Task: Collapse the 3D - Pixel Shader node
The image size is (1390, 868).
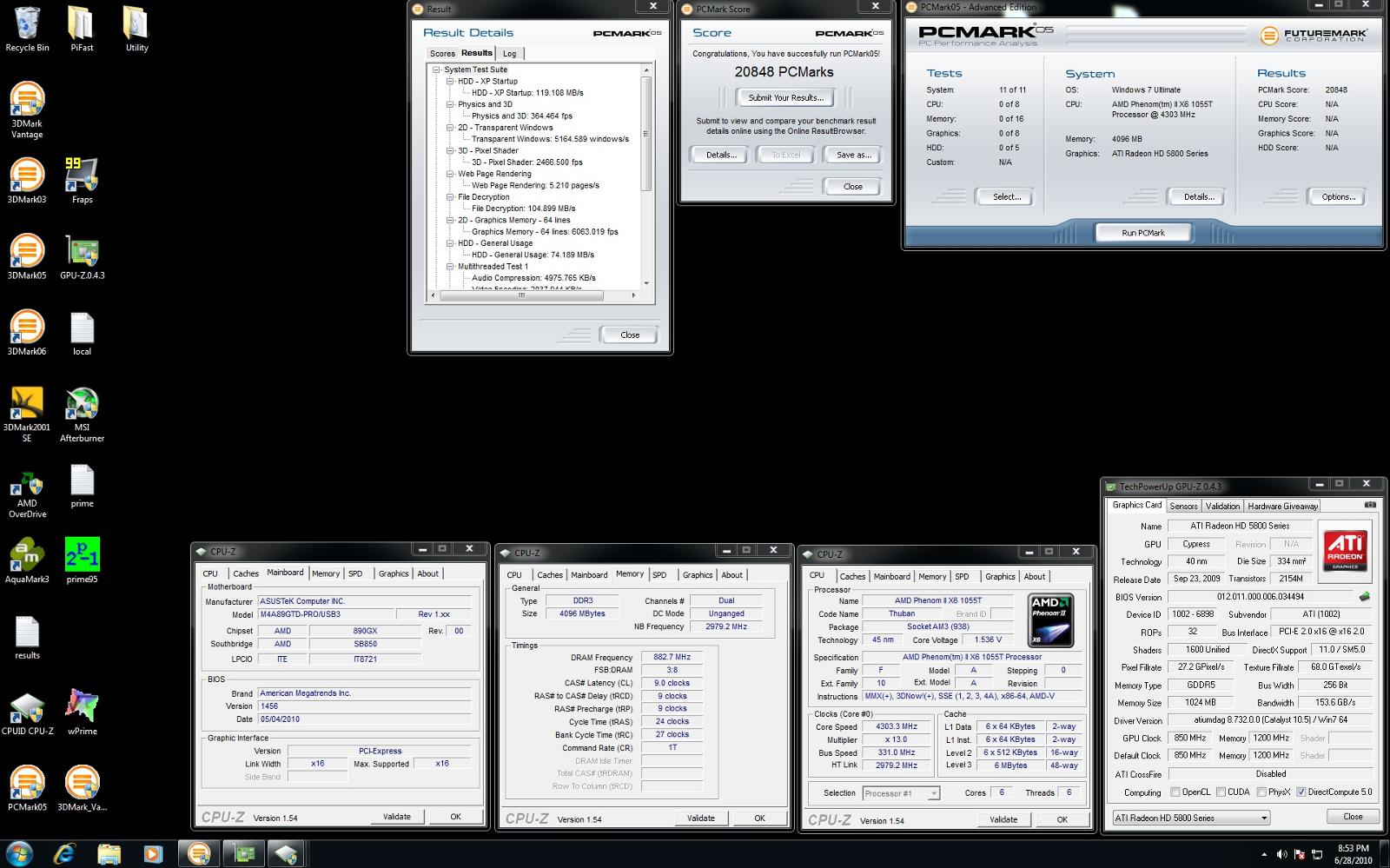Action: click(x=451, y=150)
